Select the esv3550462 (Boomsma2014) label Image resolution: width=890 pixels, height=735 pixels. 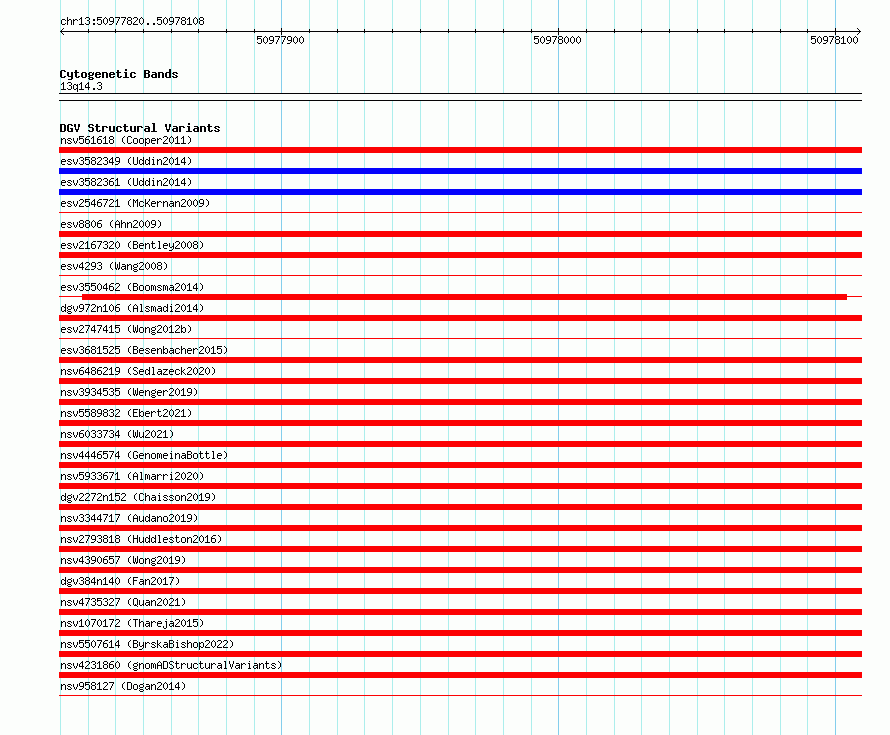[132, 287]
